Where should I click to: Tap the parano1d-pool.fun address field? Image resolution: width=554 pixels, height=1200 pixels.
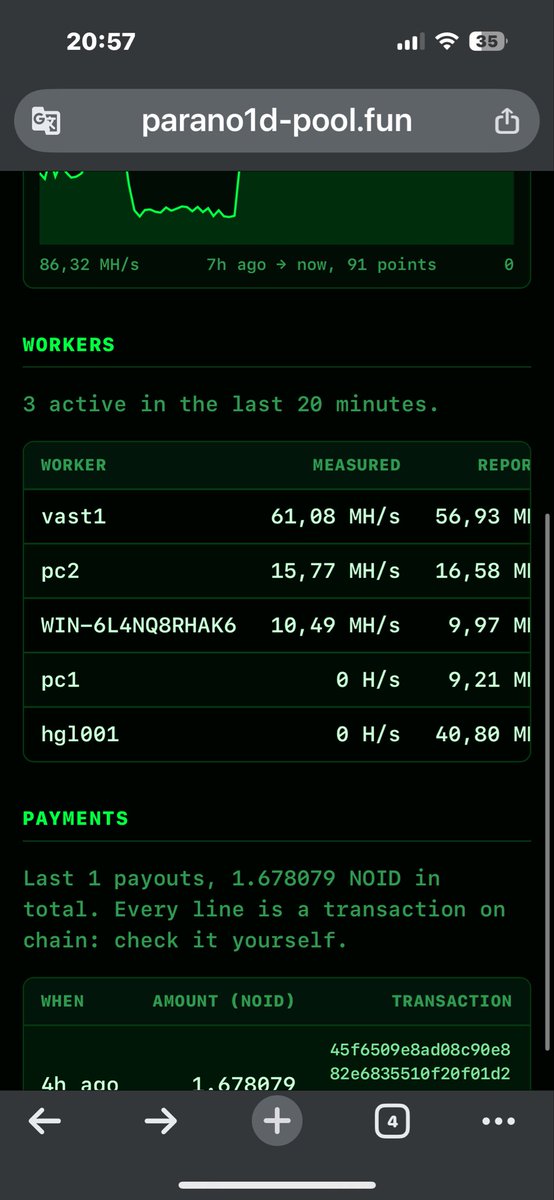click(277, 122)
